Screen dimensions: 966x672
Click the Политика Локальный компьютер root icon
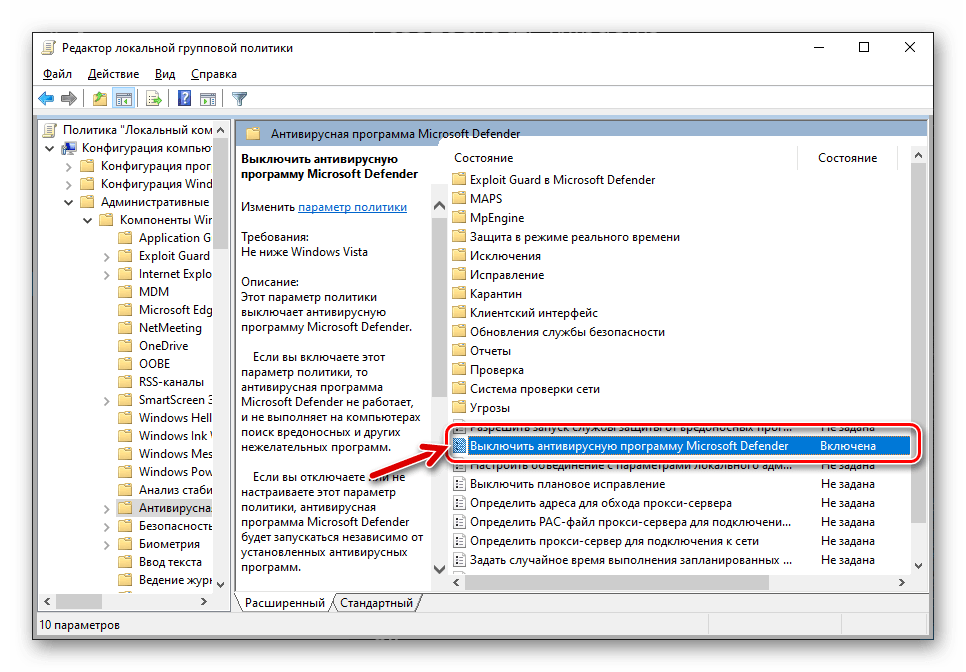[x=49, y=130]
